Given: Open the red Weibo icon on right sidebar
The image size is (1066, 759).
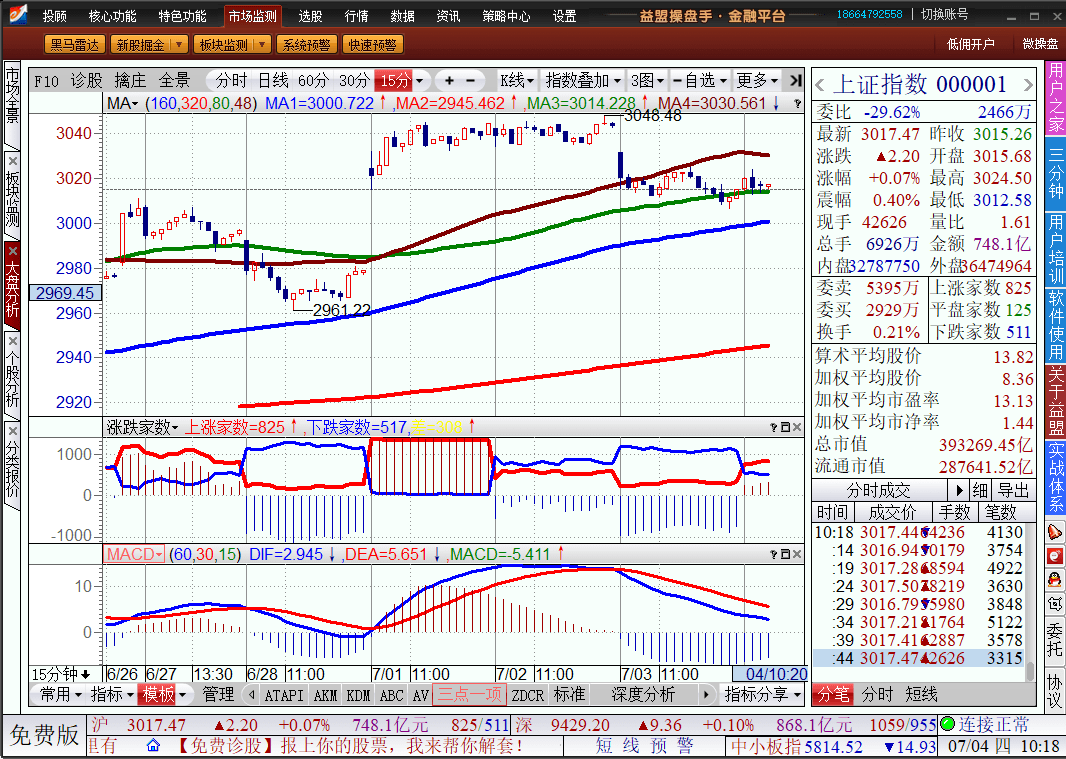Looking at the screenshot, I should (x=1054, y=556).
